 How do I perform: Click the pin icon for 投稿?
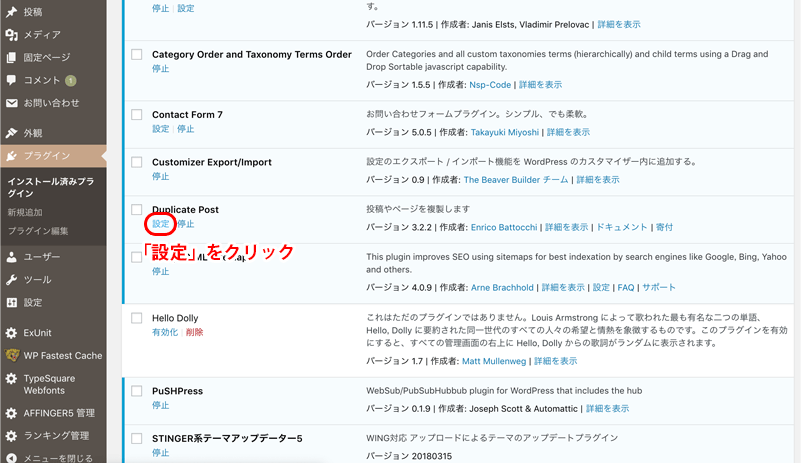click(x=11, y=12)
